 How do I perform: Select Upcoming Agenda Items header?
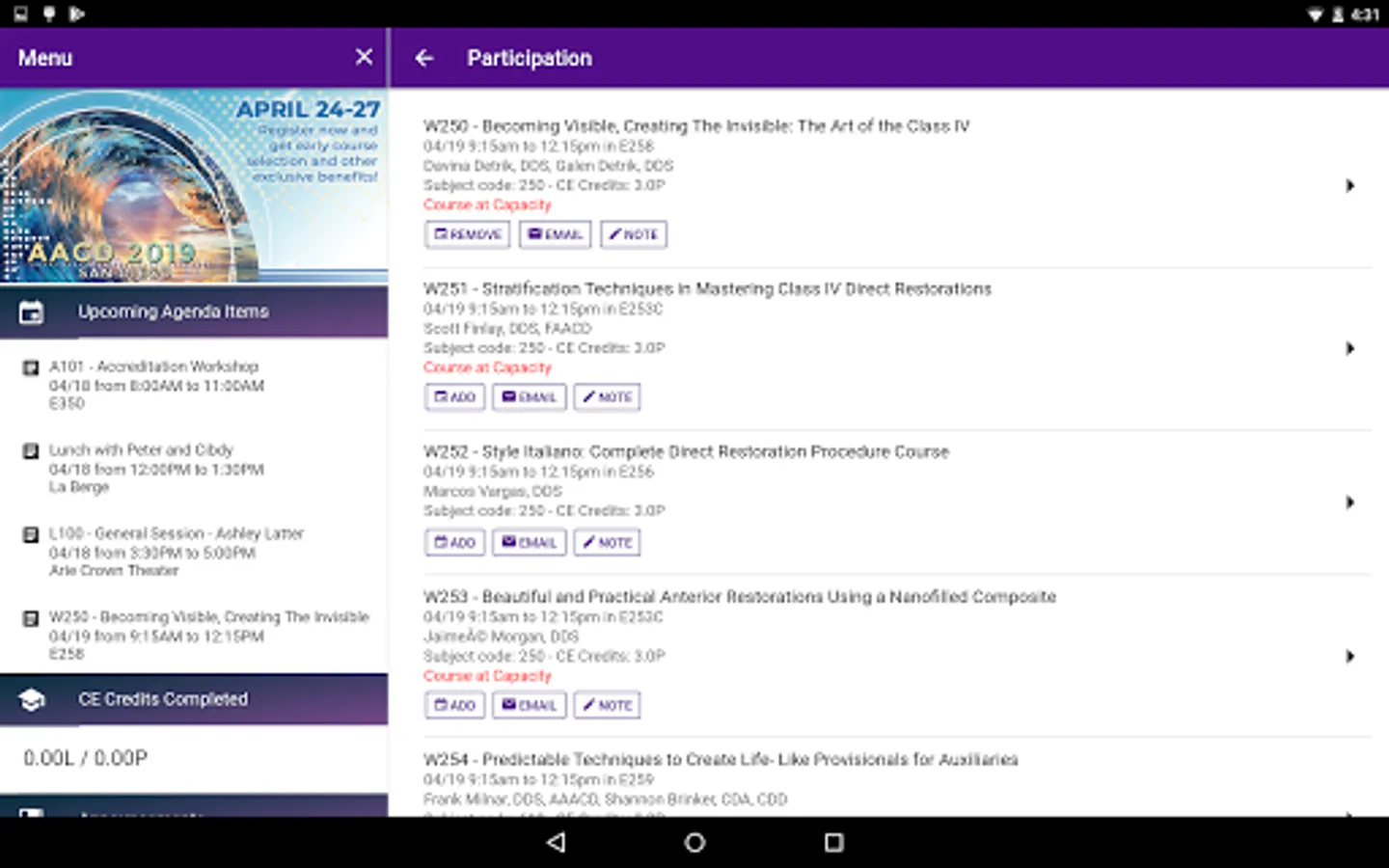coord(194,312)
